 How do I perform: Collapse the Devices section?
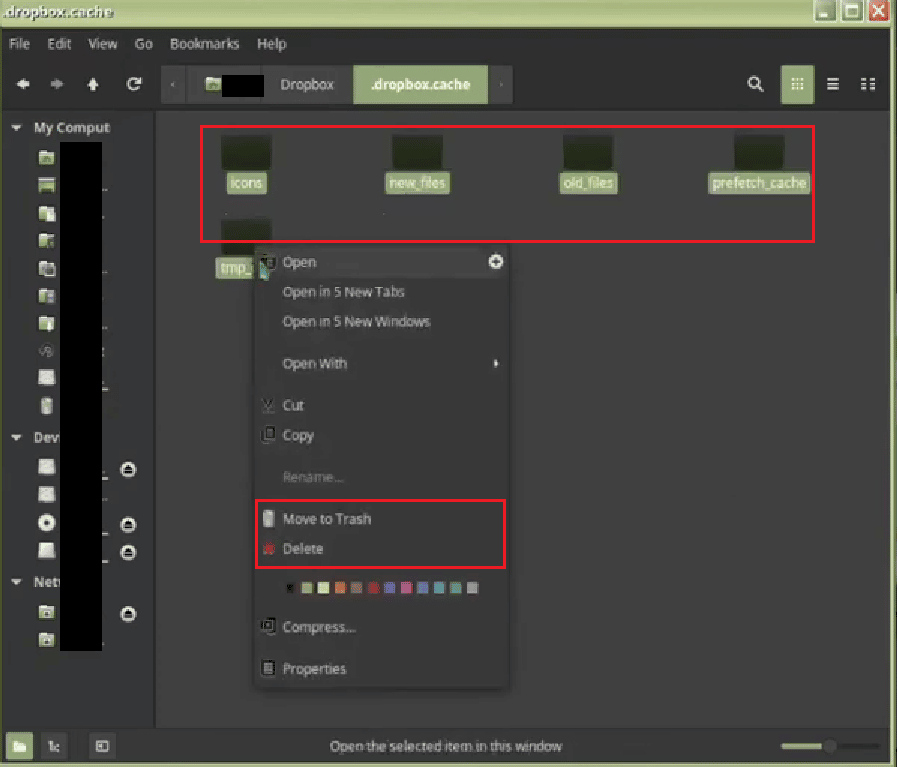point(16,438)
